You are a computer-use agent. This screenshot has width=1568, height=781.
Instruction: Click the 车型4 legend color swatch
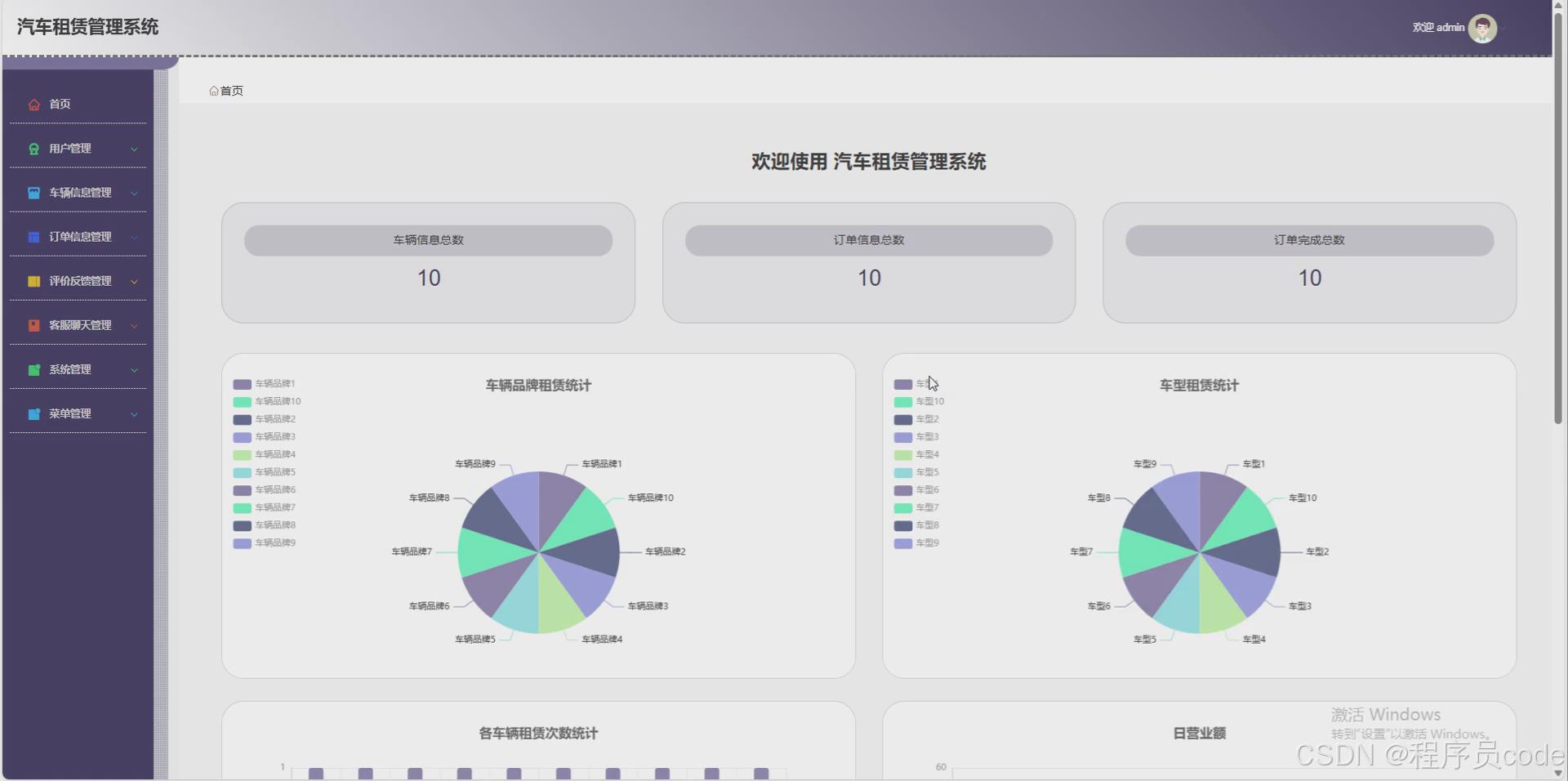(x=902, y=455)
